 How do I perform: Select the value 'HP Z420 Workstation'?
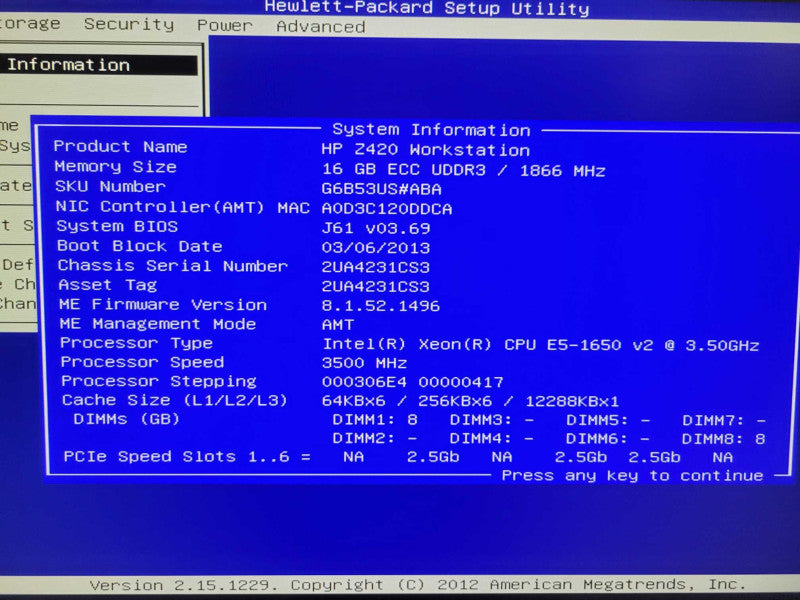pos(426,149)
